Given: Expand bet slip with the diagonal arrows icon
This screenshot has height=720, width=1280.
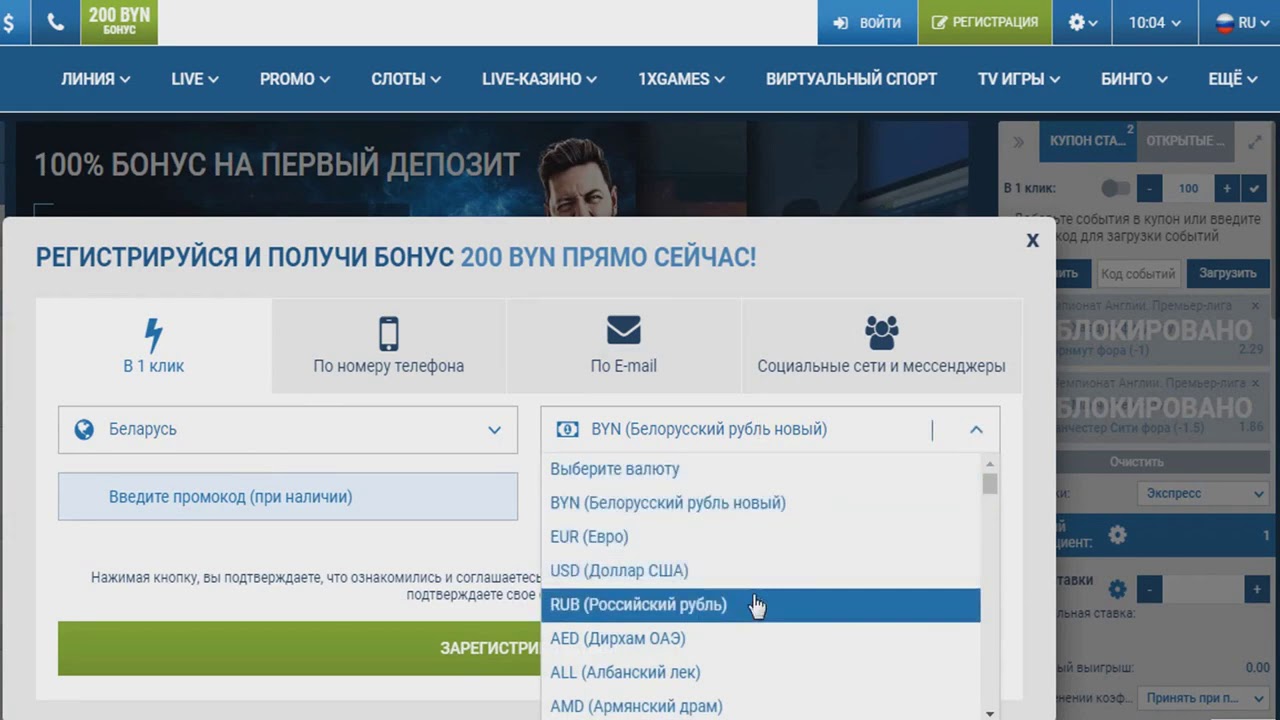Looking at the screenshot, I should (x=1254, y=142).
